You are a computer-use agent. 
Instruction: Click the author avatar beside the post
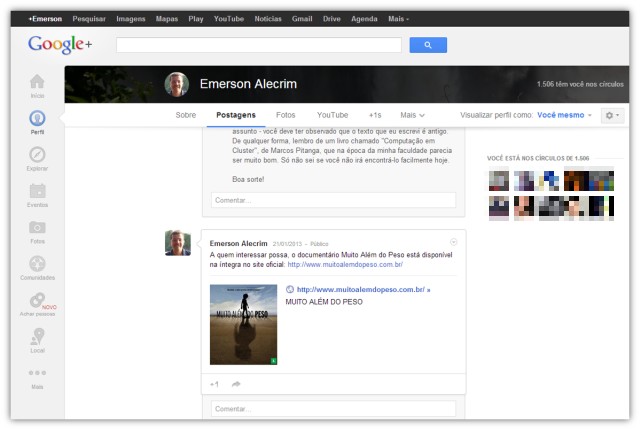click(x=178, y=243)
